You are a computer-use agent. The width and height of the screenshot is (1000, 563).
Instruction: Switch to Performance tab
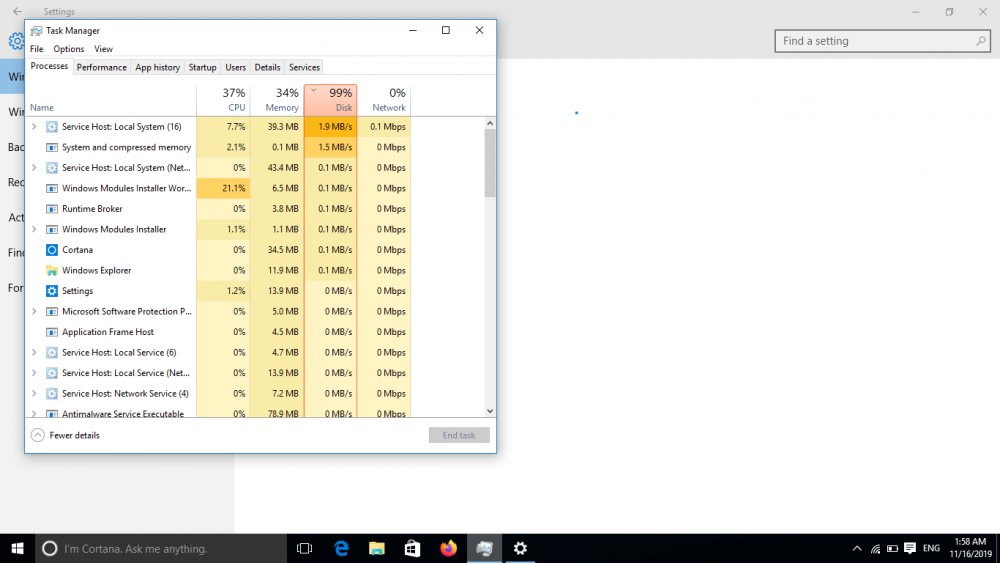(101, 67)
